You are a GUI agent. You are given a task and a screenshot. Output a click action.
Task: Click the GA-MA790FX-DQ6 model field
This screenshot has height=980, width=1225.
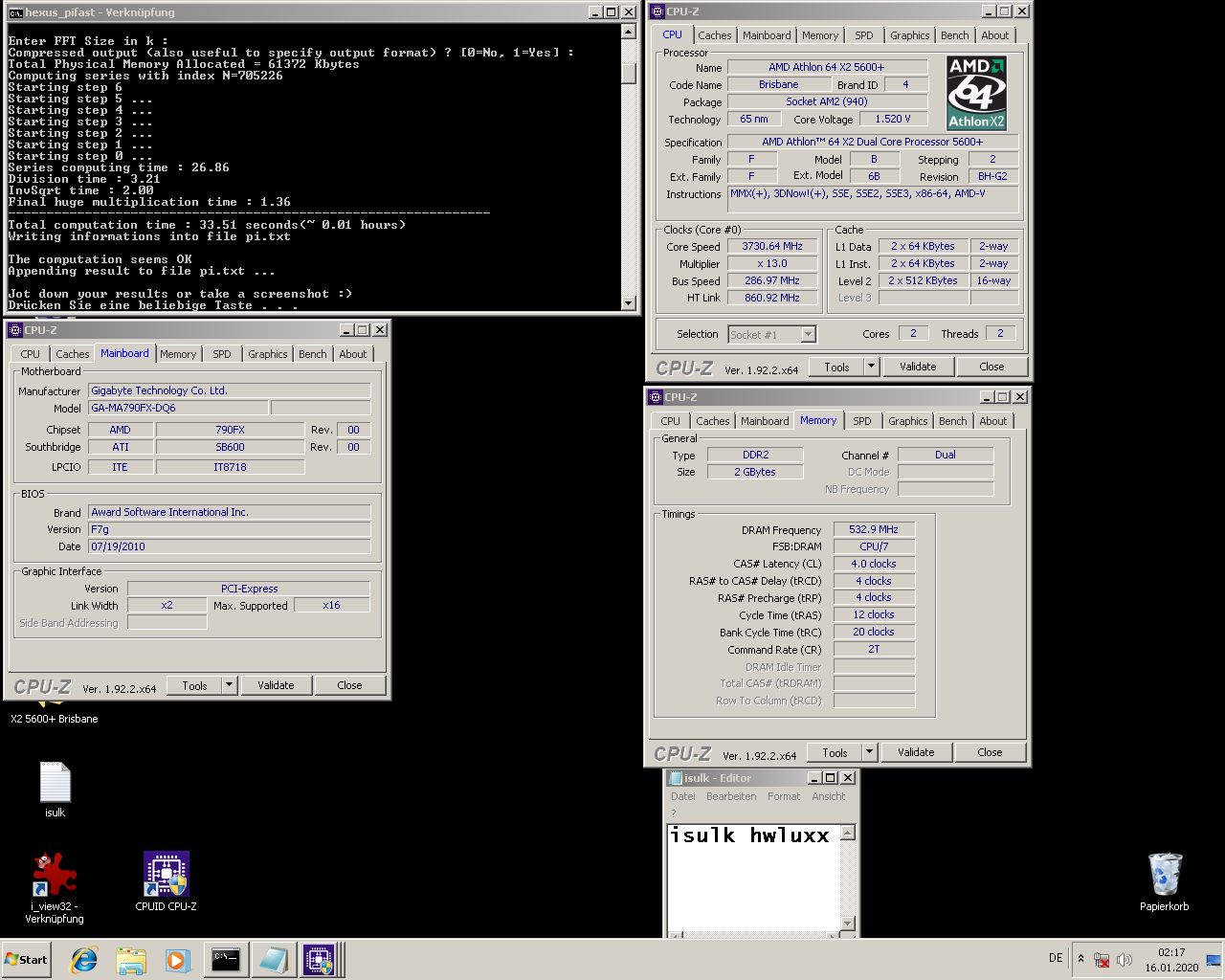tap(179, 408)
